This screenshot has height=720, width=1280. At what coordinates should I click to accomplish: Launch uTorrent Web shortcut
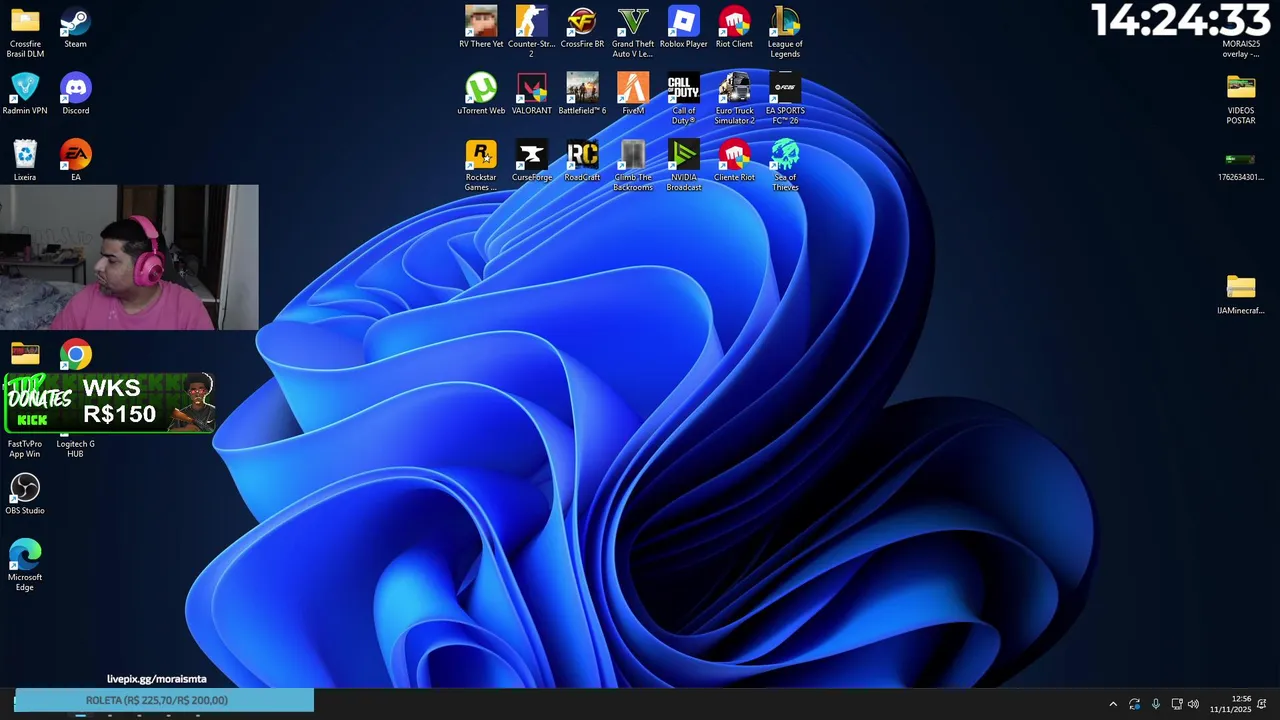(481, 94)
